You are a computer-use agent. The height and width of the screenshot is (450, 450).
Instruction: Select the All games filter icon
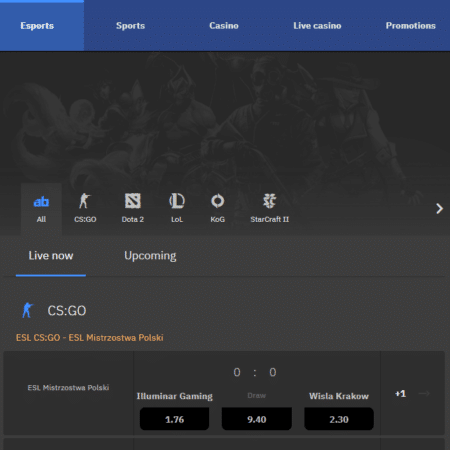[x=41, y=202]
